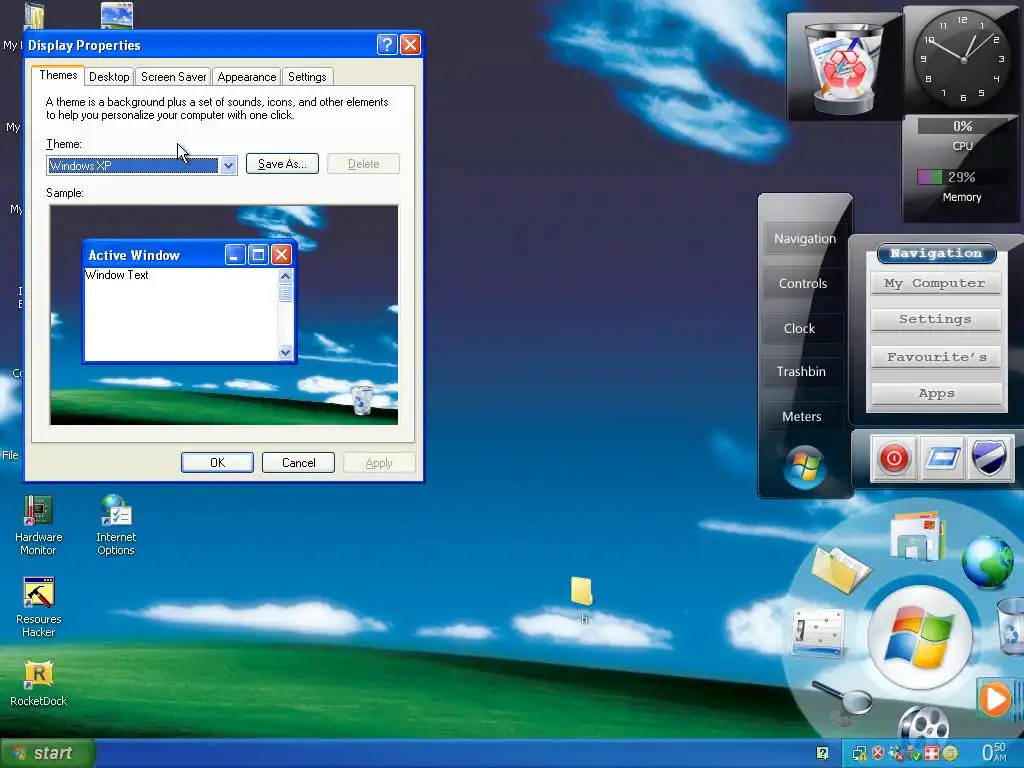Screen dimensions: 1024x768
Task: Expand the Theme dropdown arrow
Action: 228,165
